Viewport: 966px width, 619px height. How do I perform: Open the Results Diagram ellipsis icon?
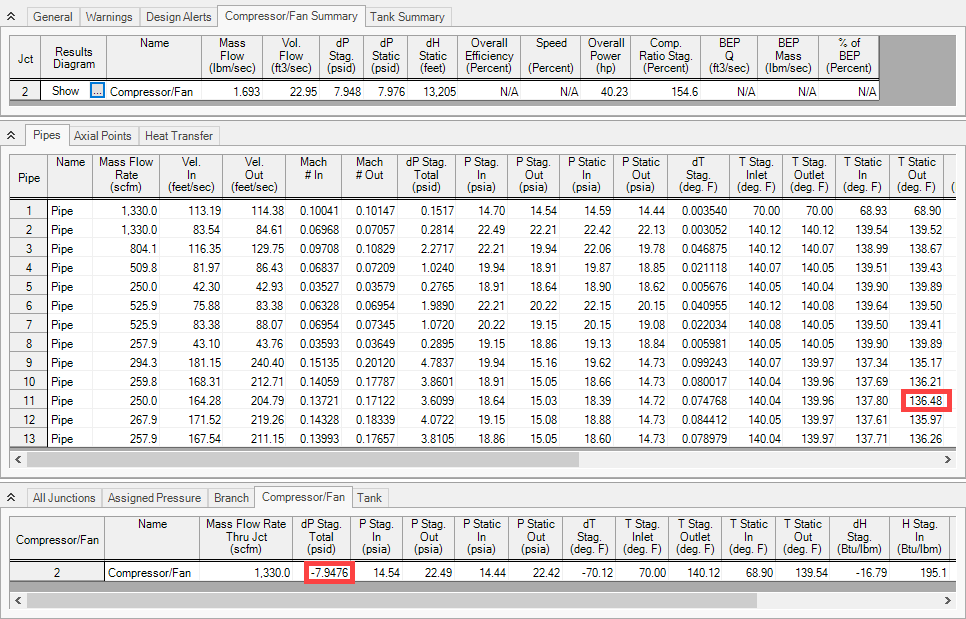(x=97, y=91)
